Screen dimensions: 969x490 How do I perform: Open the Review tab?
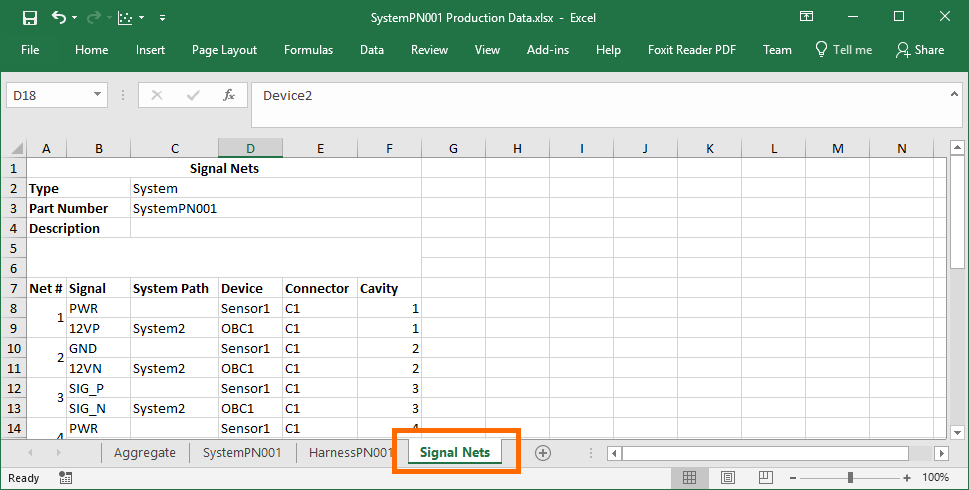429,50
